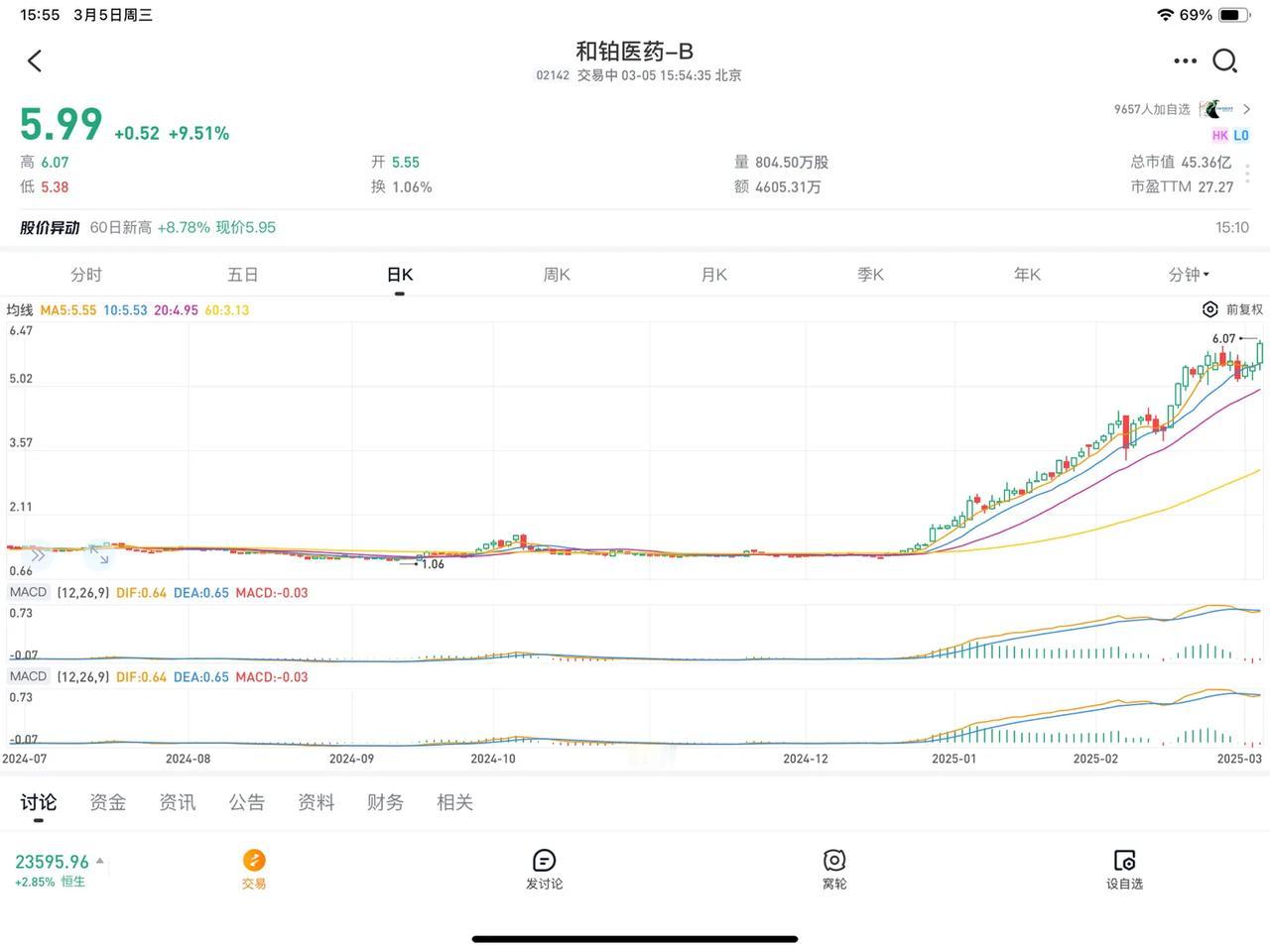Tap the L0 quote level badge

pos(1241,135)
